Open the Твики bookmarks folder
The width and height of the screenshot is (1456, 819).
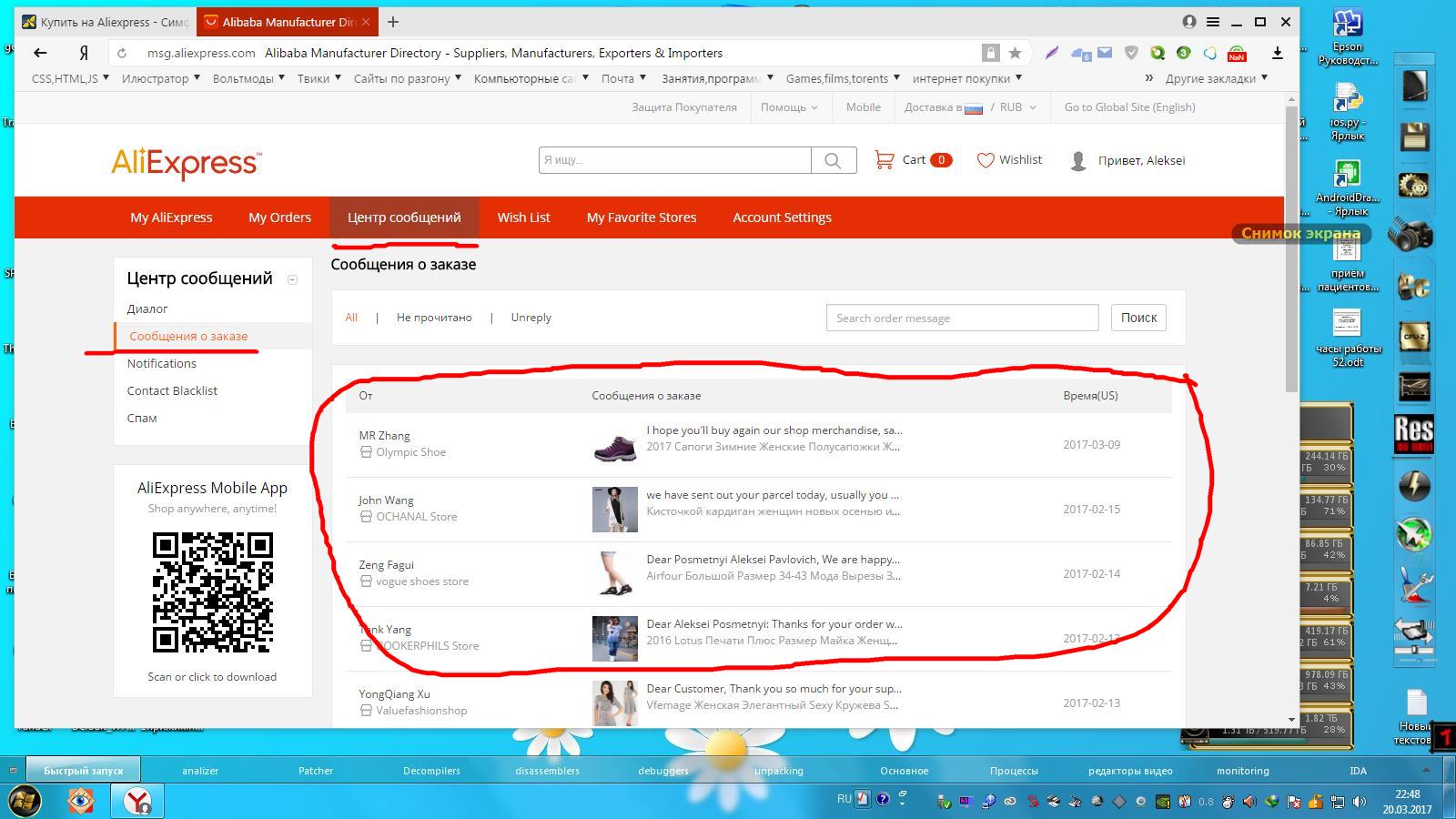(318, 78)
